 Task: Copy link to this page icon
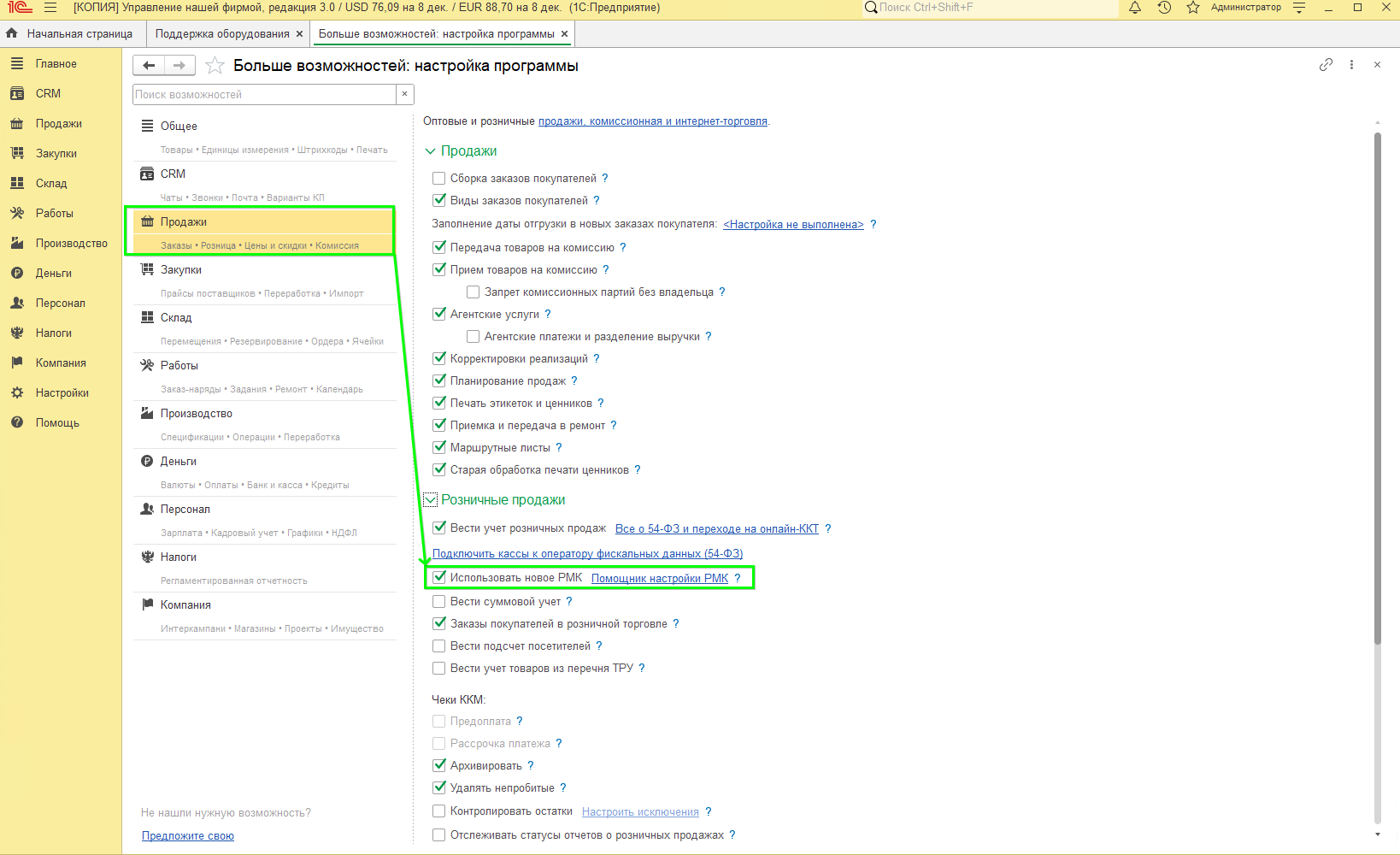point(1326,65)
